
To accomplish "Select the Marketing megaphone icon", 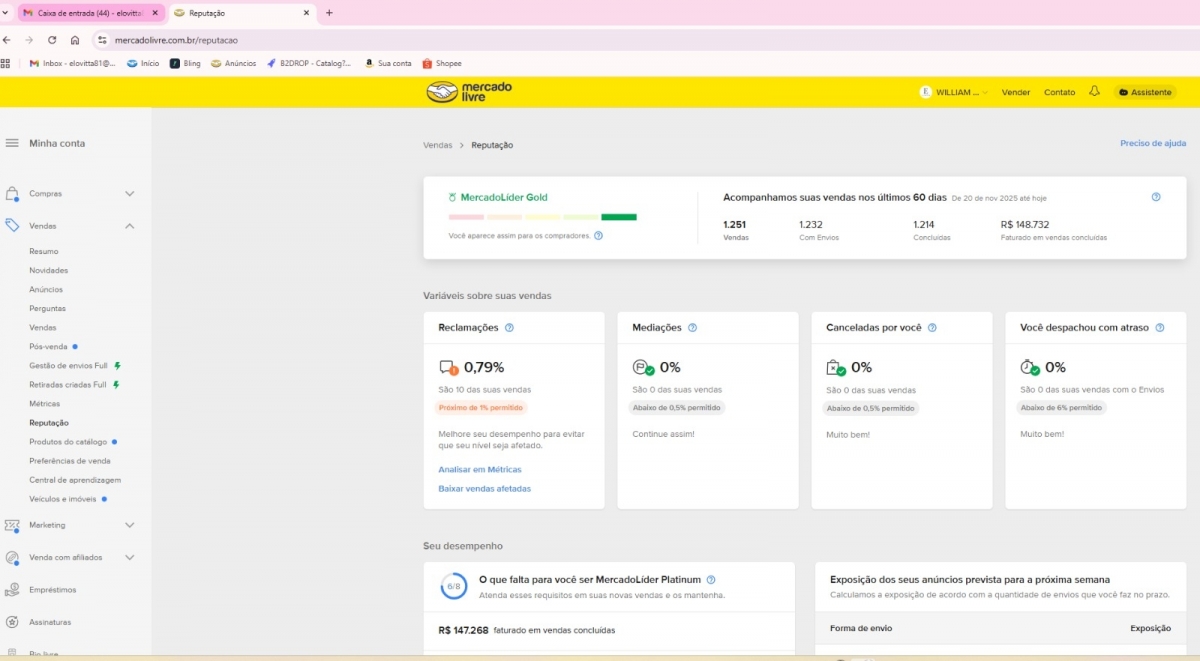I will pos(10,525).
